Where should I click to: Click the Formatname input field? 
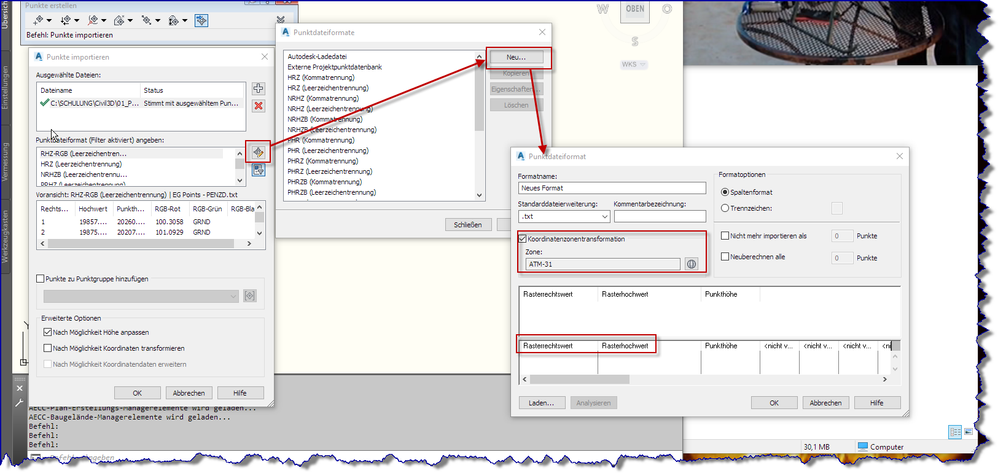pos(612,188)
